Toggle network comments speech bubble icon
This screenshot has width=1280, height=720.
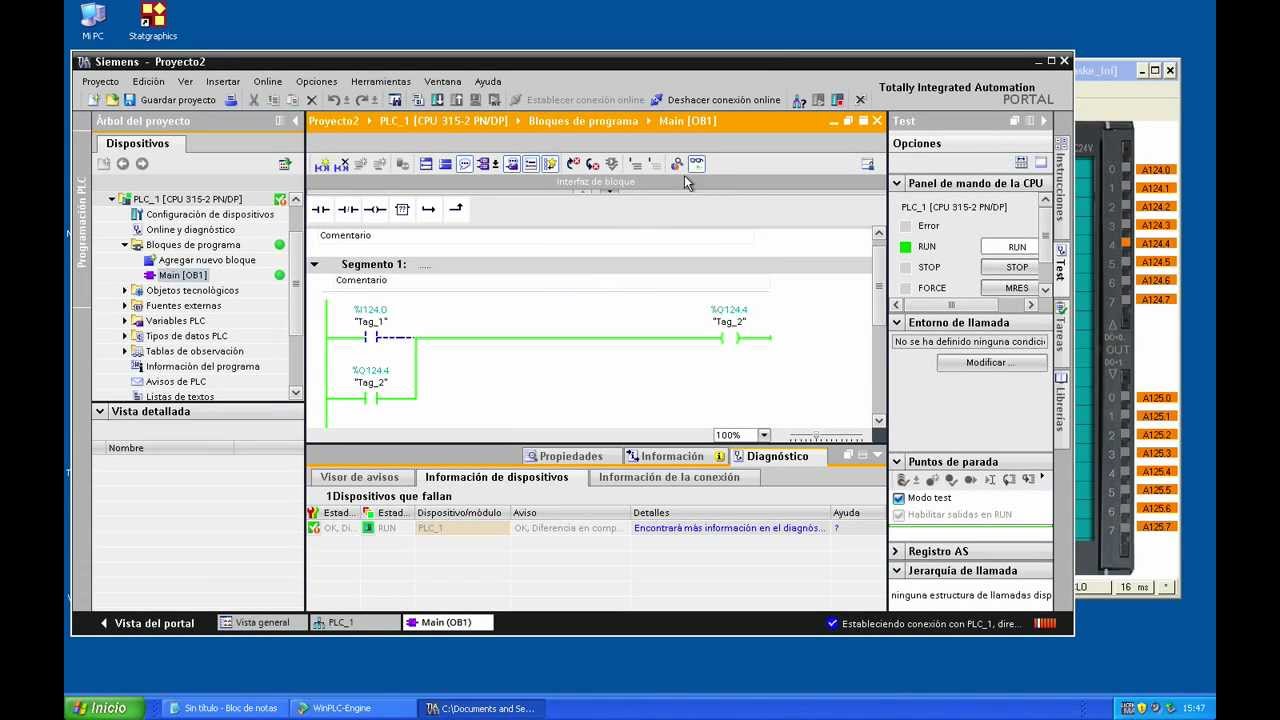tap(465, 164)
